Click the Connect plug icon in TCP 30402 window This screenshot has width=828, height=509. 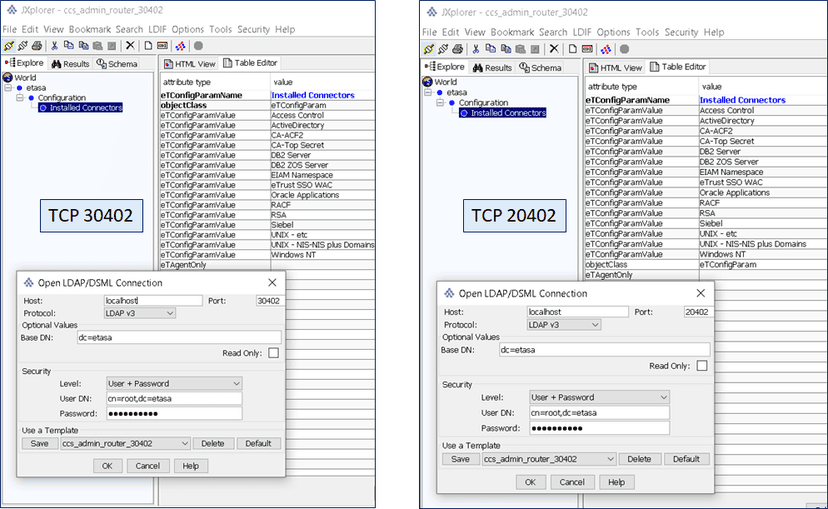(9, 45)
